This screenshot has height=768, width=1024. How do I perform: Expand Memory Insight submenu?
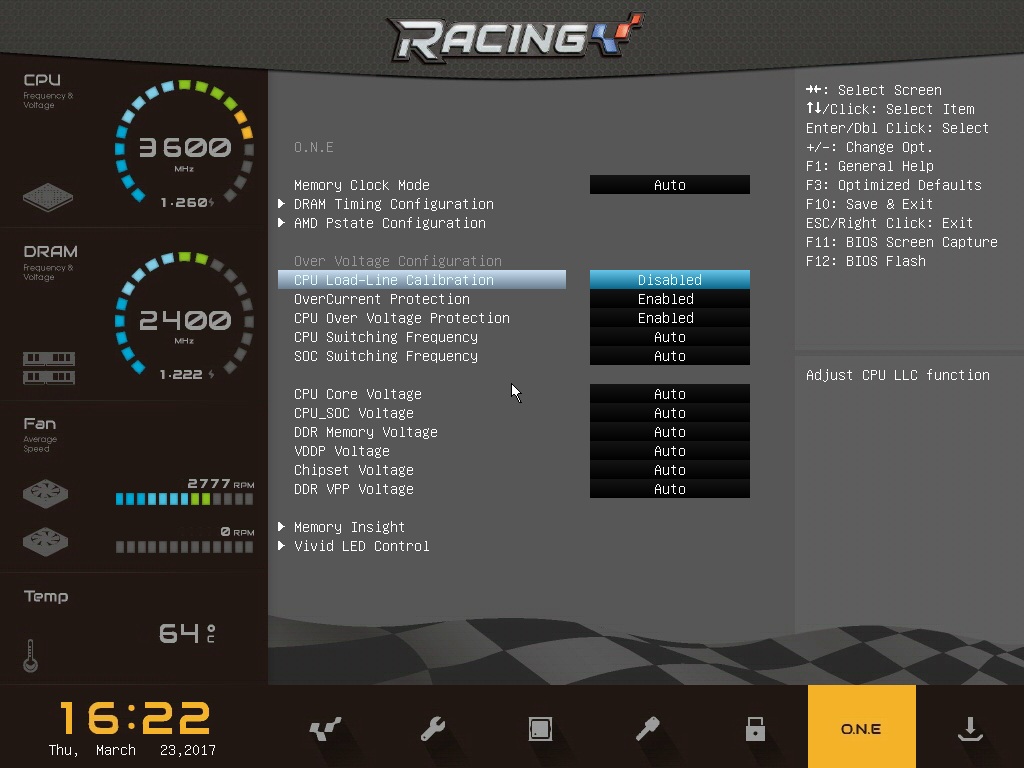point(349,526)
